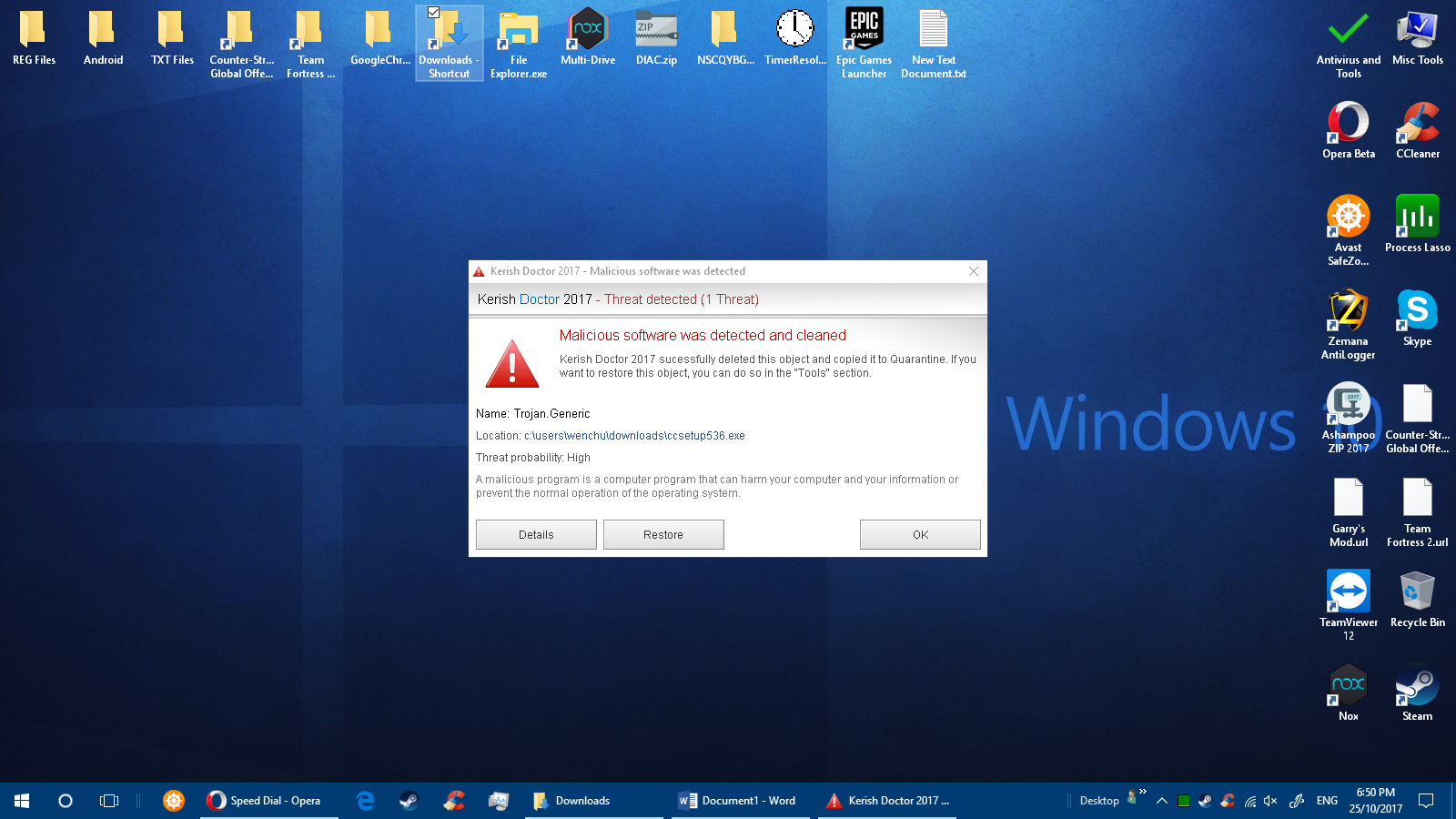The image size is (1456, 819).
Task: Open the GoogleChrome desktop folder
Action: pos(380,38)
